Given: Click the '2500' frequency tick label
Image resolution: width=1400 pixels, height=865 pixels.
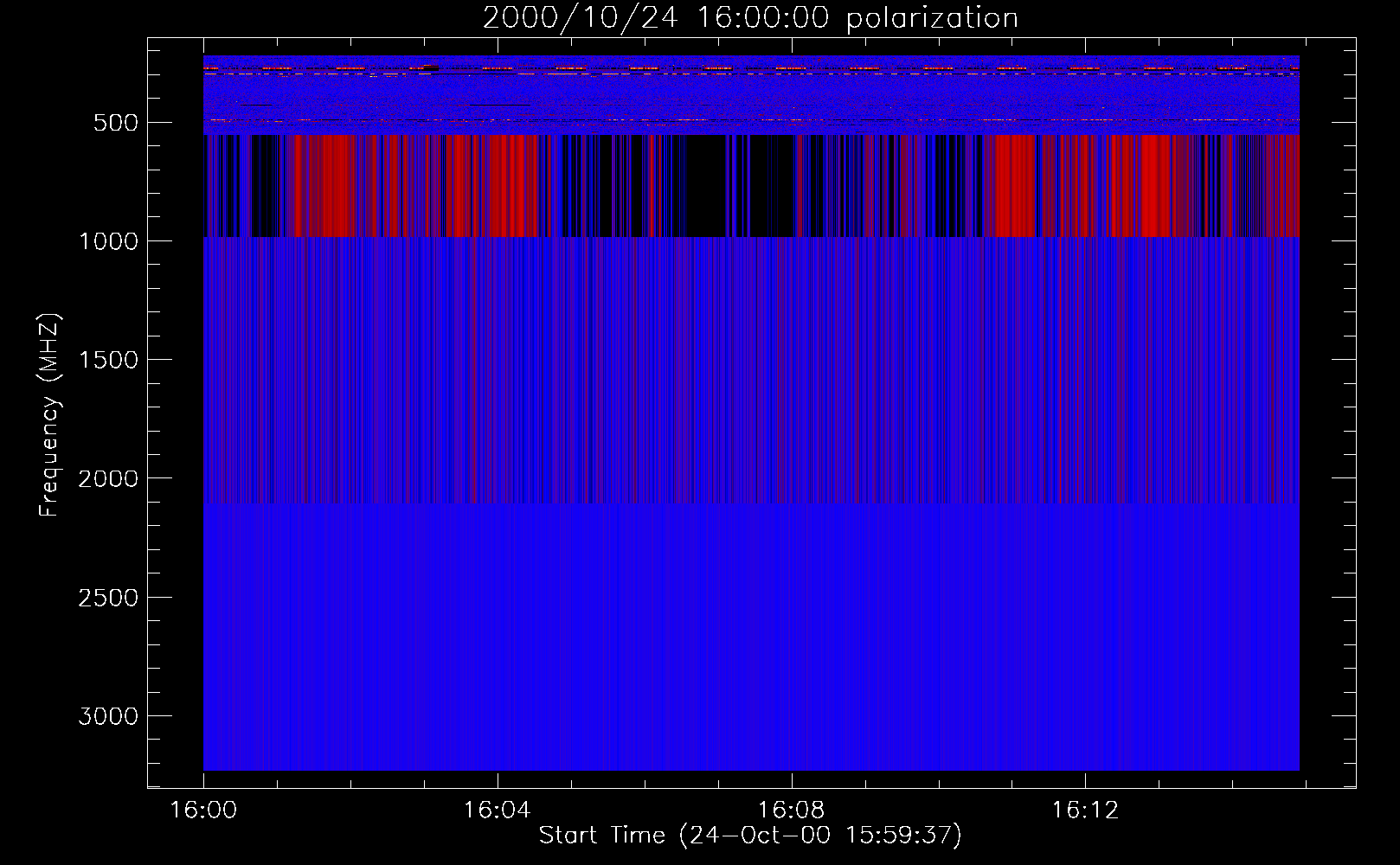Looking at the screenshot, I should [108, 598].
